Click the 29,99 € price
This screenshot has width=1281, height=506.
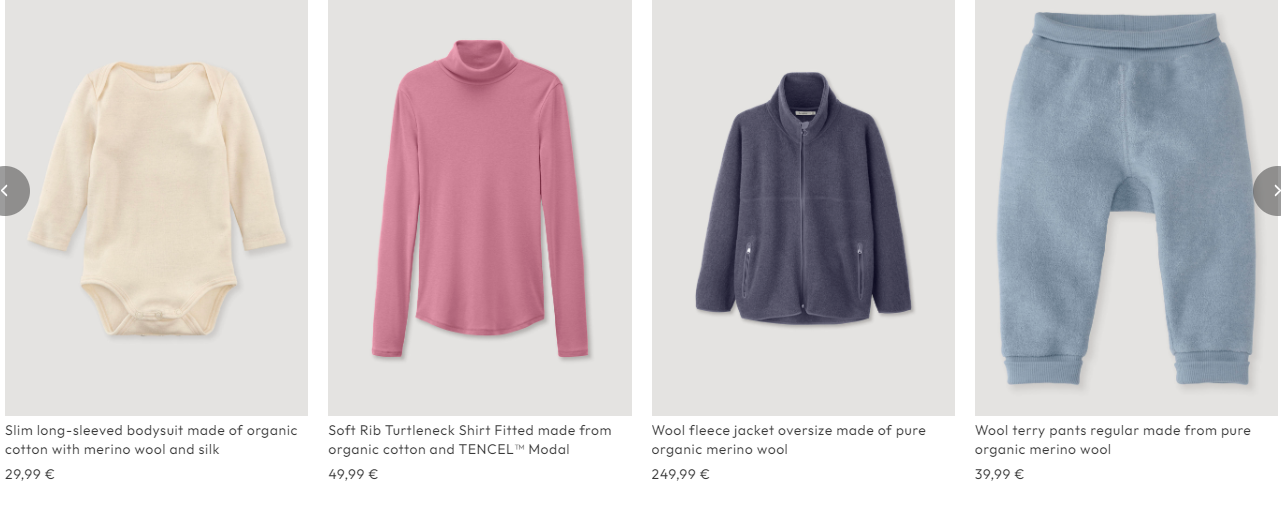pyautogui.click(x=30, y=474)
